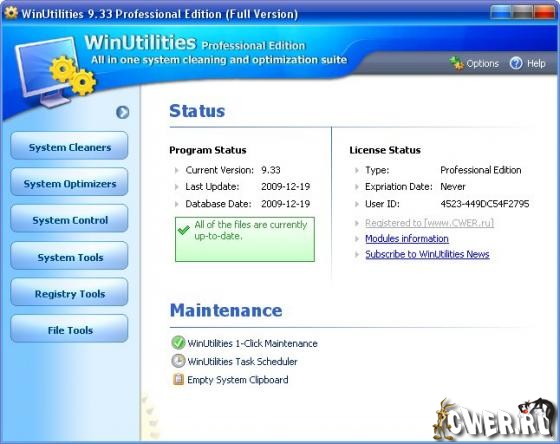560x444 pixels.
Task: Click the 1-Click Maintenance green check icon
Action: (x=178, y=343)
